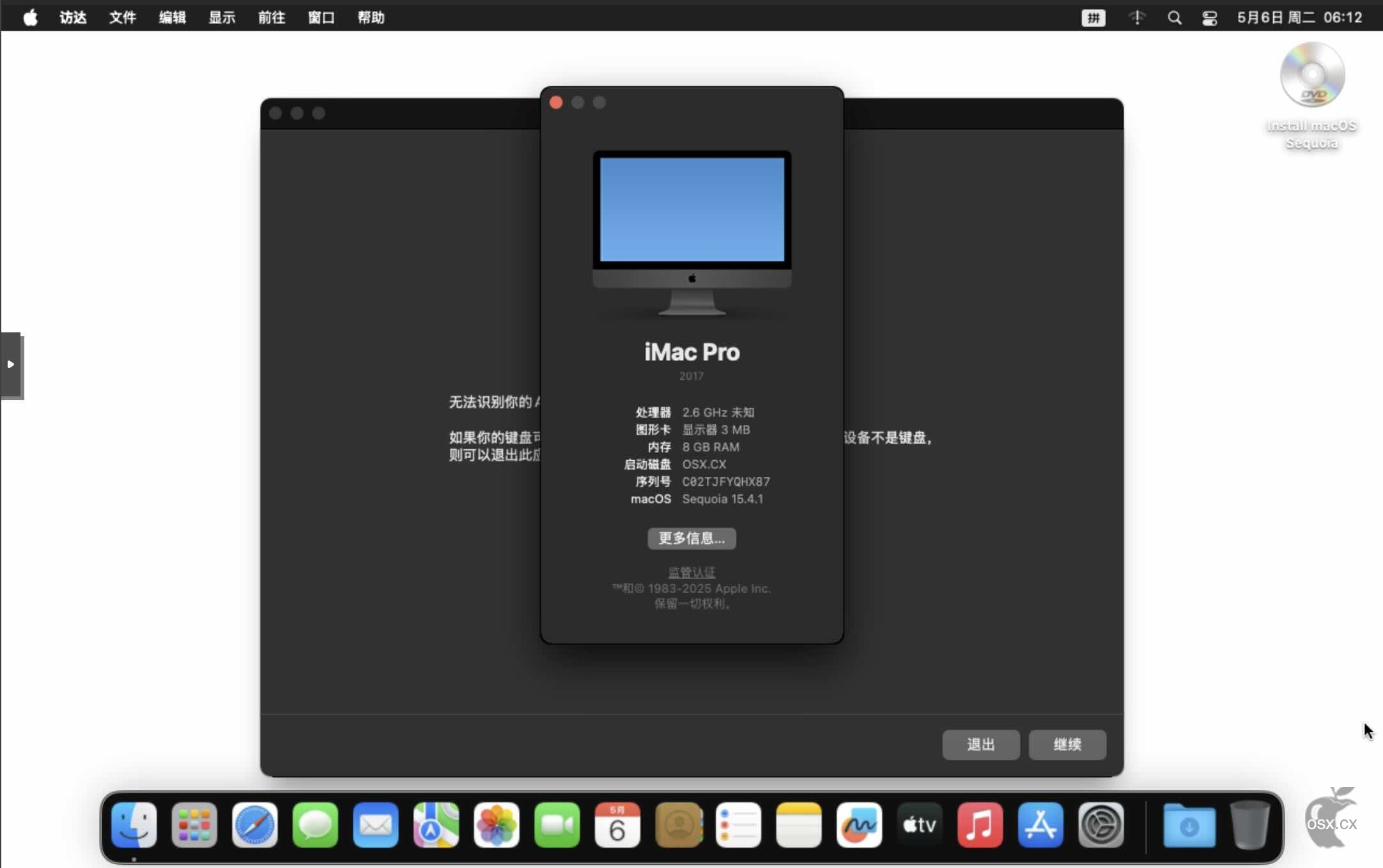
Task: Open Reminders app in the Dock
Action: pyautogui.click(x=738, y=825)
